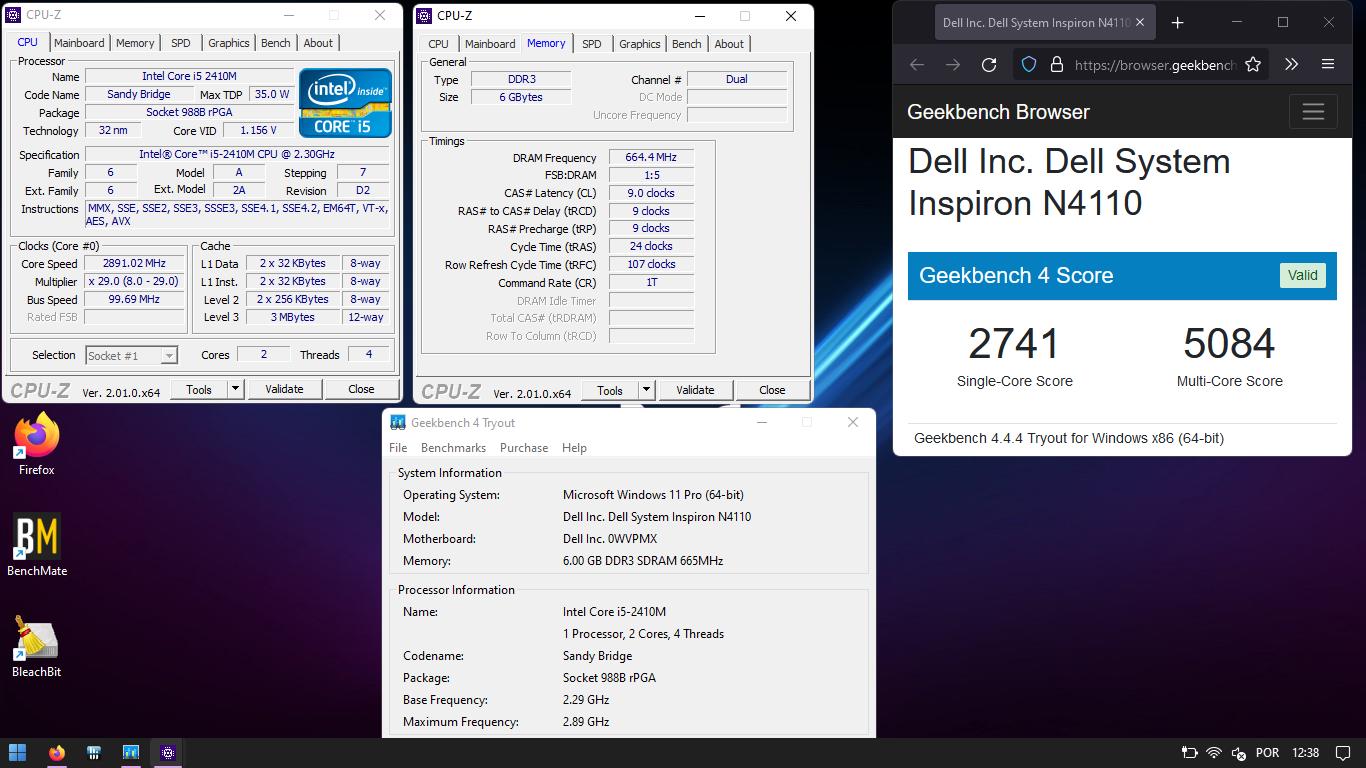Open Mainboard tab in right CPU-Z
This screenshot has height=768, width=1366.
490,44
